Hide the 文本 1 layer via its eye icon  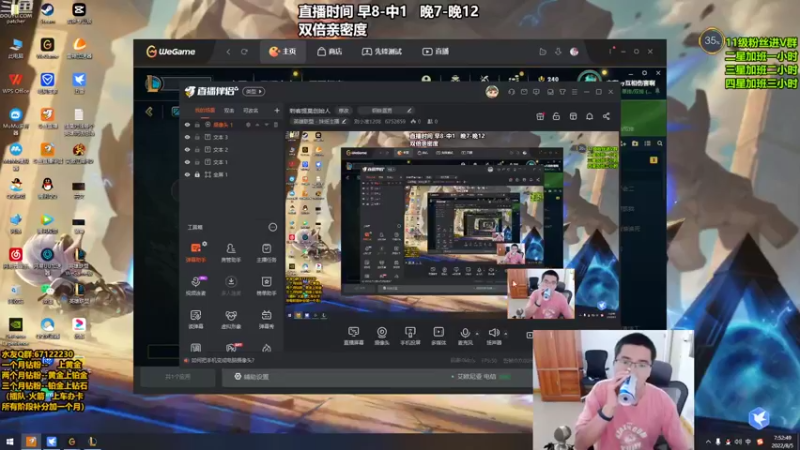pyautogui.click(x=187, y=162)
